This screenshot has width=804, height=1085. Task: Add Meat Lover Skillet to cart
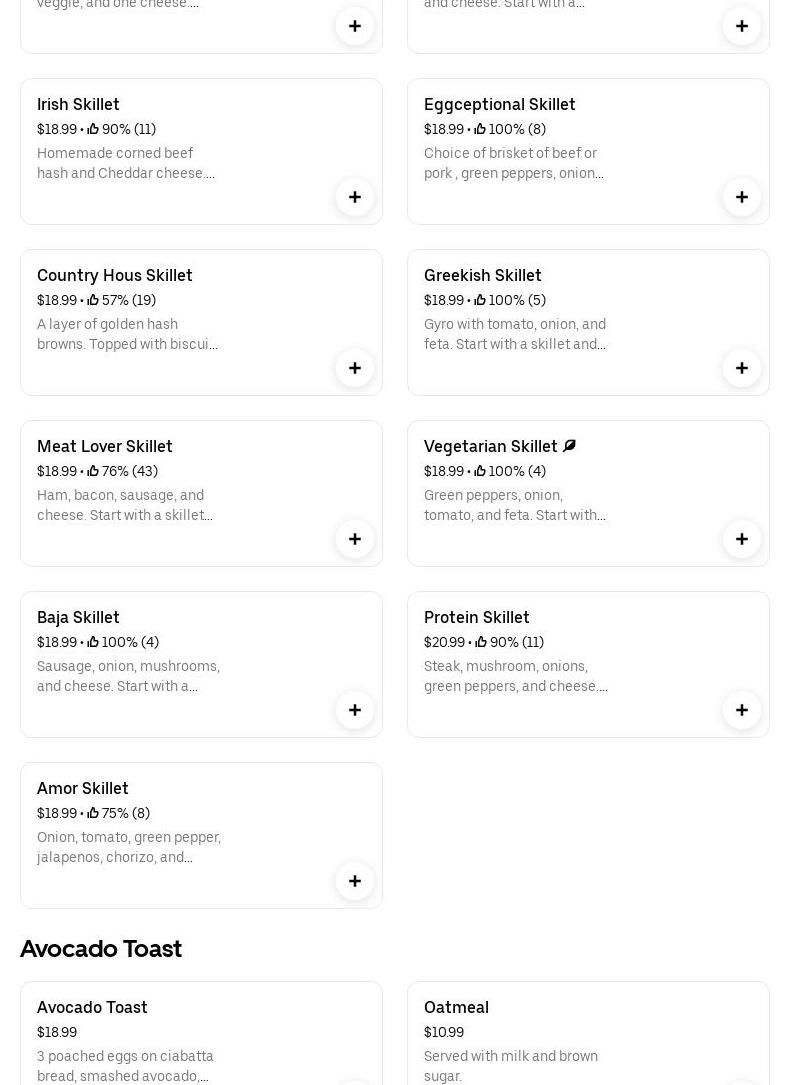tap(355, 539)
